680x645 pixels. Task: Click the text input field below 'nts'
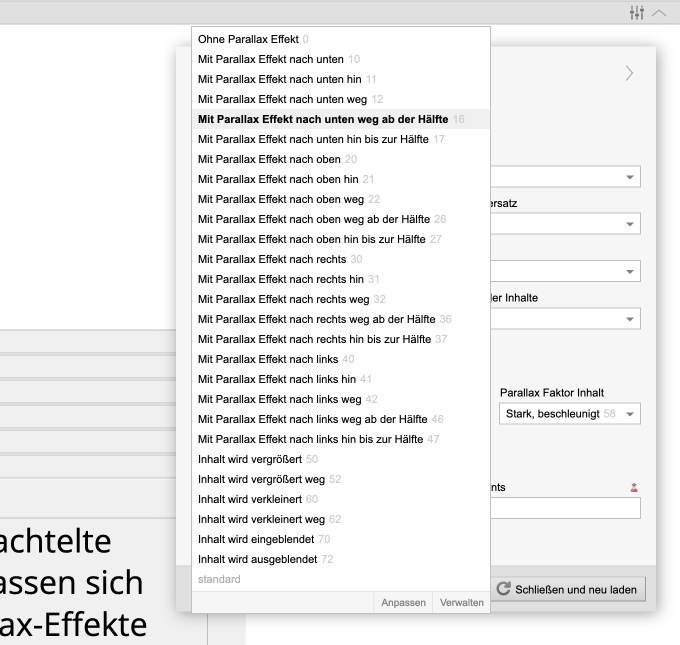tap(566, 508)
